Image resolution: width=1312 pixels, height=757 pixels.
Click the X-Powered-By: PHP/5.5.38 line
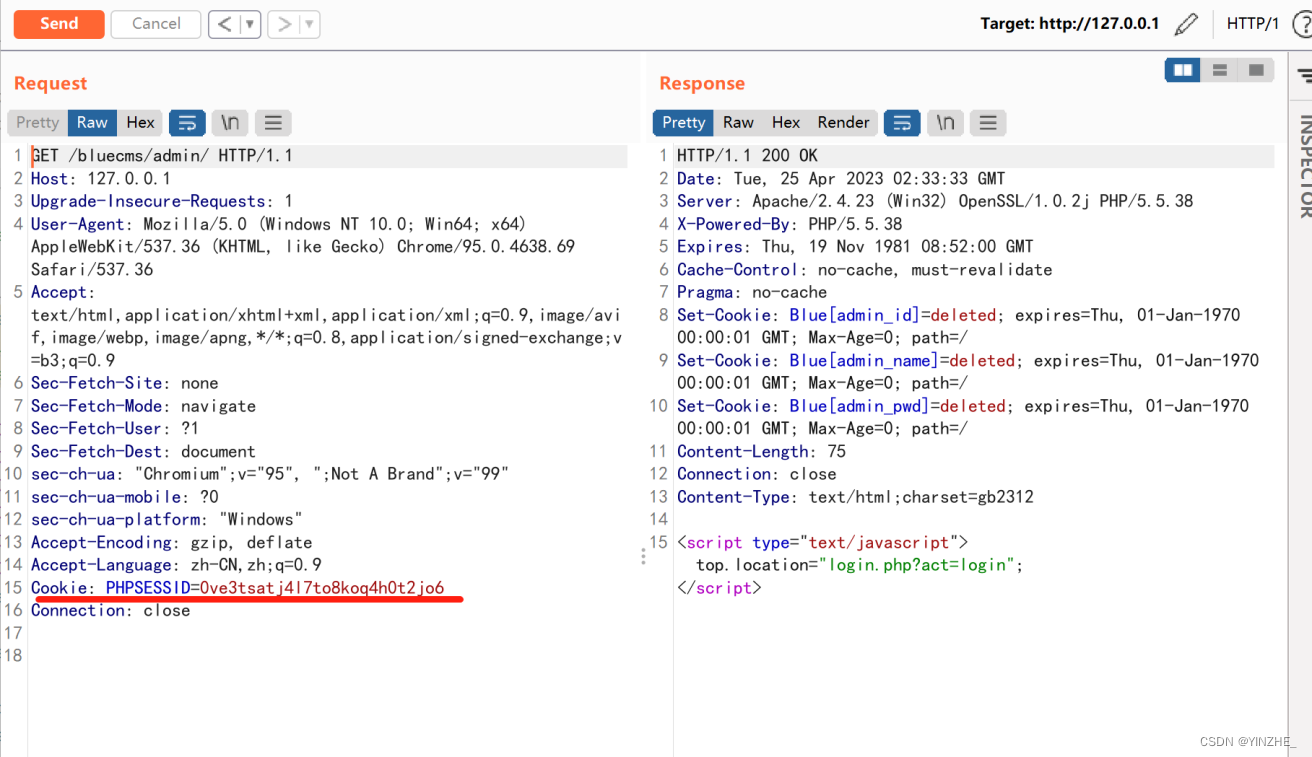point(789,224)
